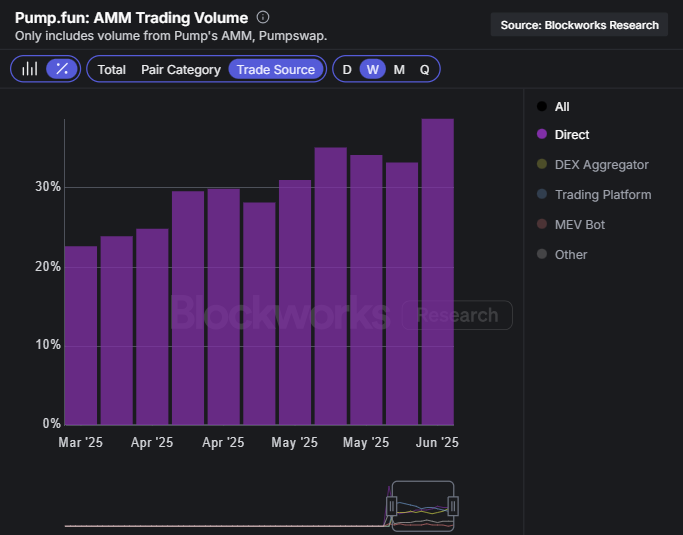Image resolution: width=683 pixels, height=535 pixels.
Task: Show the Trading Platform series
Action: (594, 195)
